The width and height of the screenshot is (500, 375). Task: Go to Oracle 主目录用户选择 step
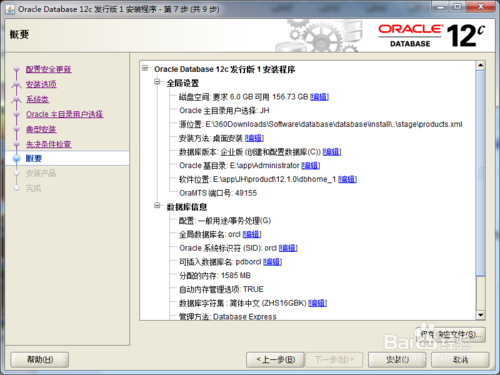click(x=65, y=114)
